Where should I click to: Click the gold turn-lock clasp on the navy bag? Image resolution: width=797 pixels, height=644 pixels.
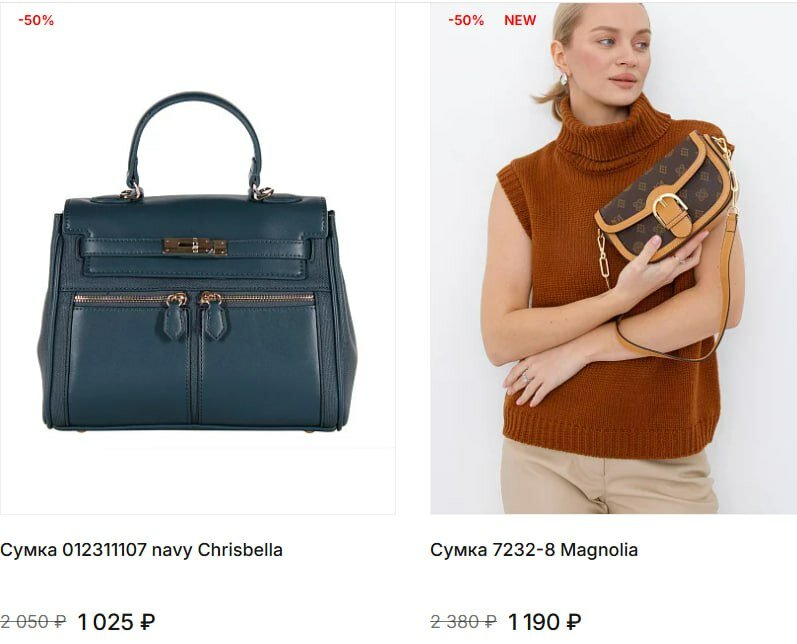195,247
